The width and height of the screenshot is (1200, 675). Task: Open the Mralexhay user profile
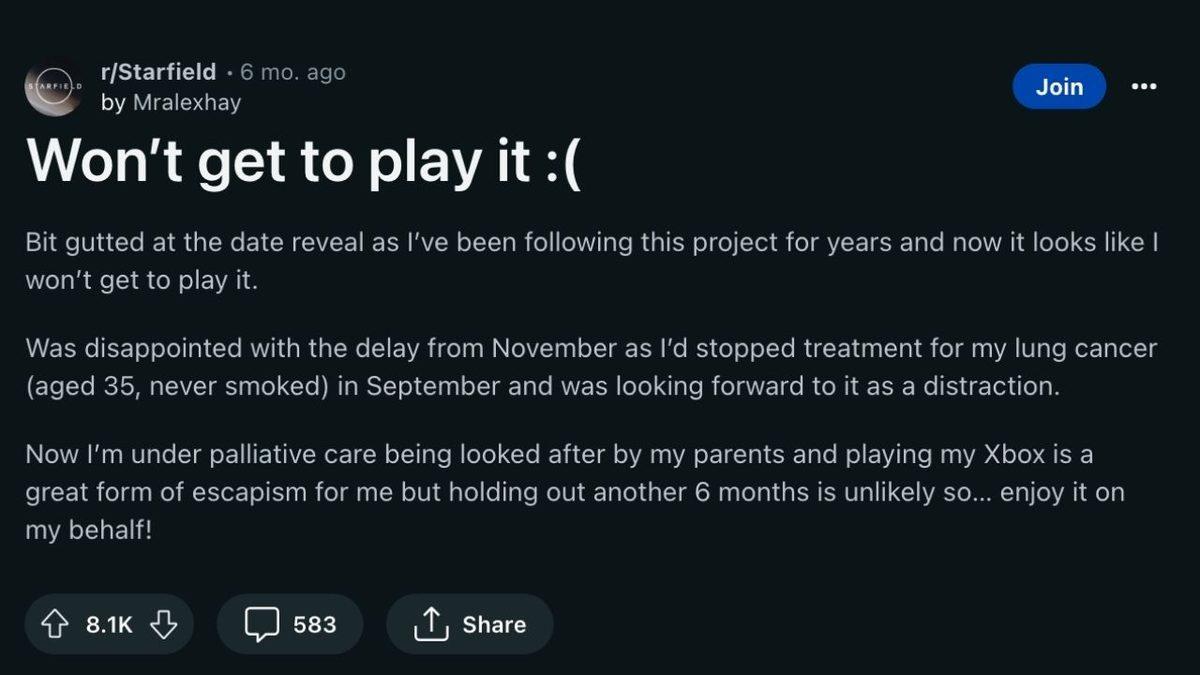pyautogui.click(x=186, y=102)
